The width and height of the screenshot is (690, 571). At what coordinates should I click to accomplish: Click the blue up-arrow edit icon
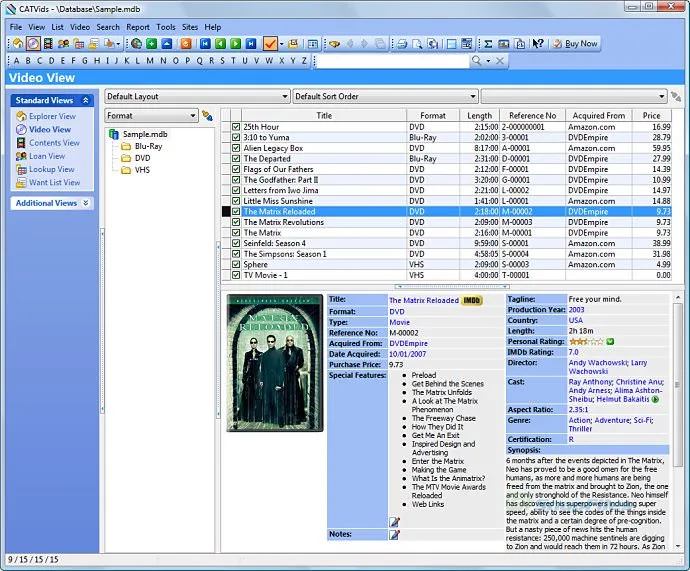(167, 44)
